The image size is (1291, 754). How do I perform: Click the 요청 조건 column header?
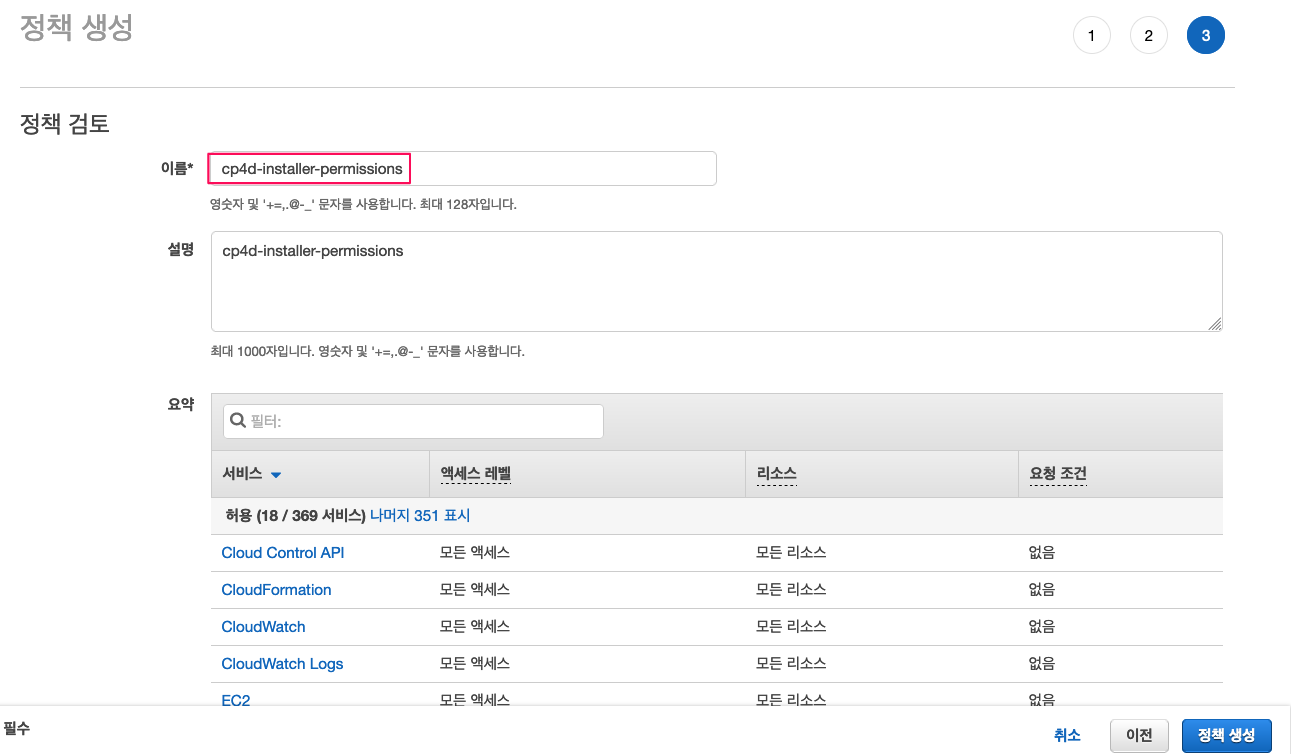pos(1058,473)
